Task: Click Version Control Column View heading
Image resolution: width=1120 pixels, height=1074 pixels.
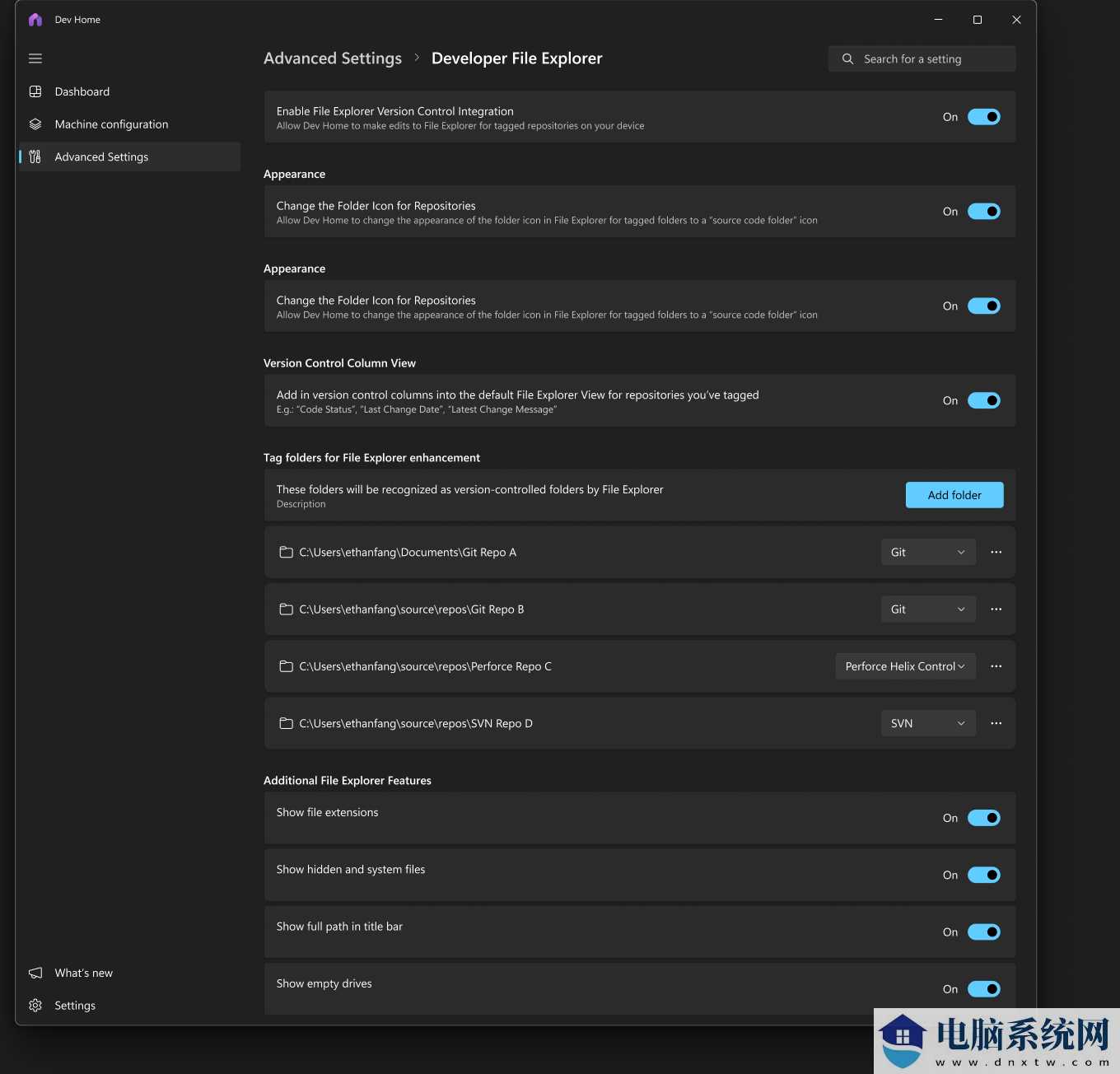Action: (x=339, y=363)
